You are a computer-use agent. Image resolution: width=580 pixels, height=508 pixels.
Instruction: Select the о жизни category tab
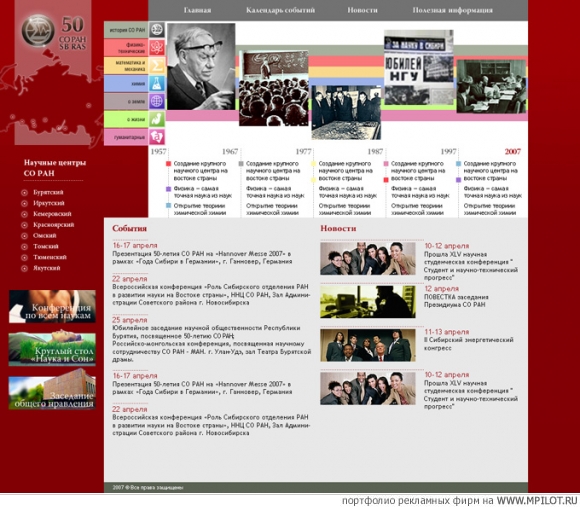tap(126, 119)
